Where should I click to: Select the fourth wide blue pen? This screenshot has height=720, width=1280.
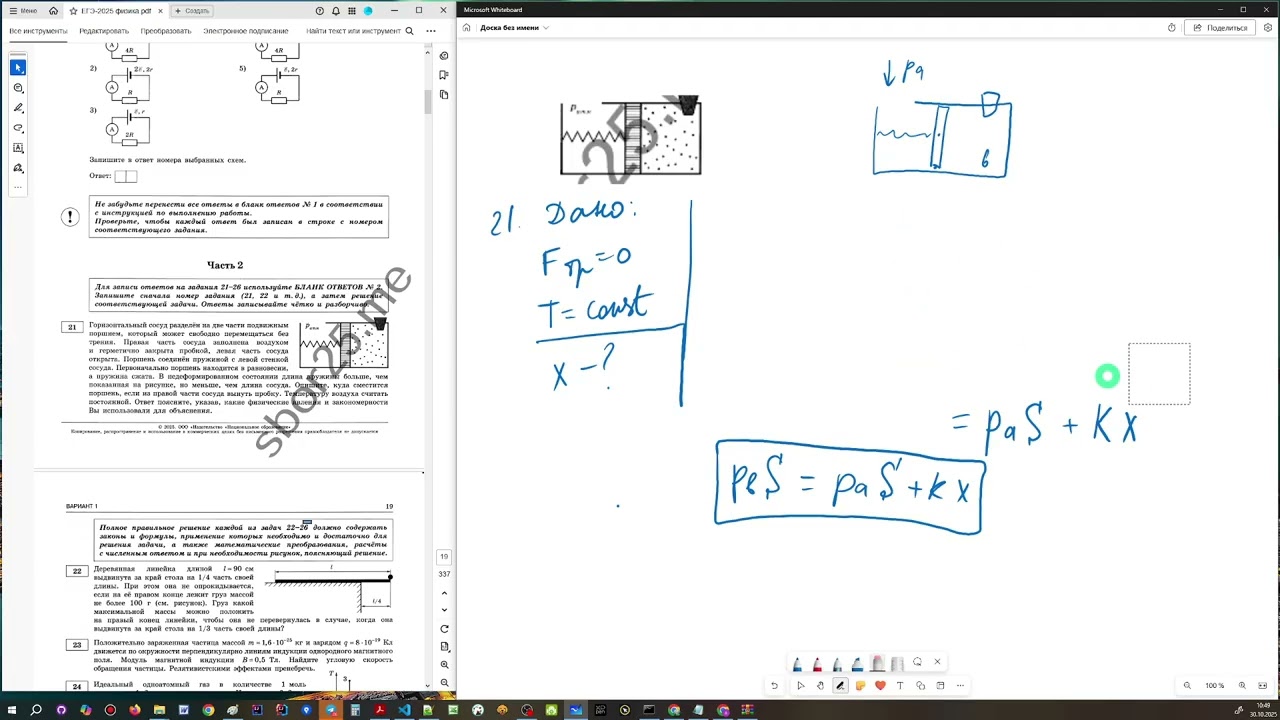pyautogui.click(x=857, y=664)
